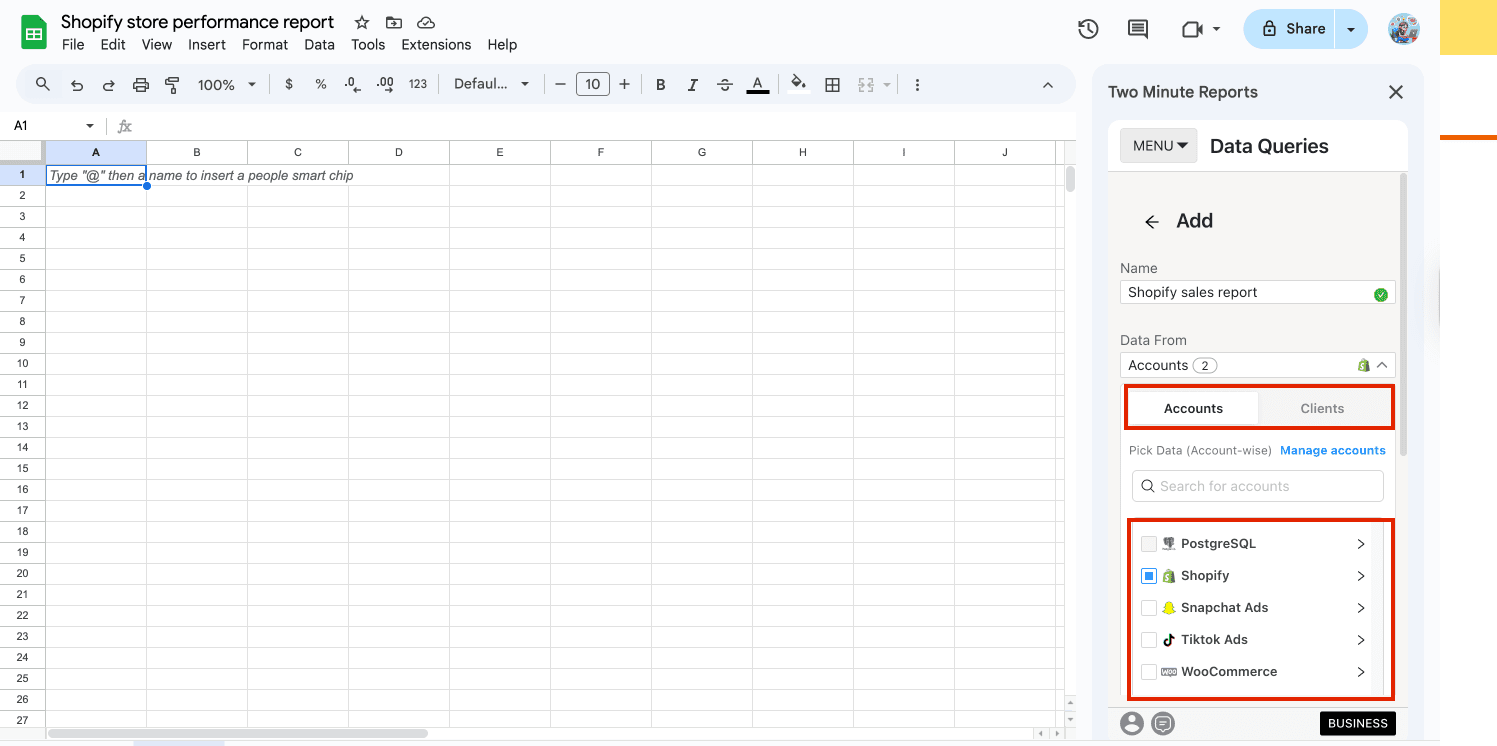Click the Search for accounts field
Viewport: 1497px width, 746px height.
coord(1258,486)
